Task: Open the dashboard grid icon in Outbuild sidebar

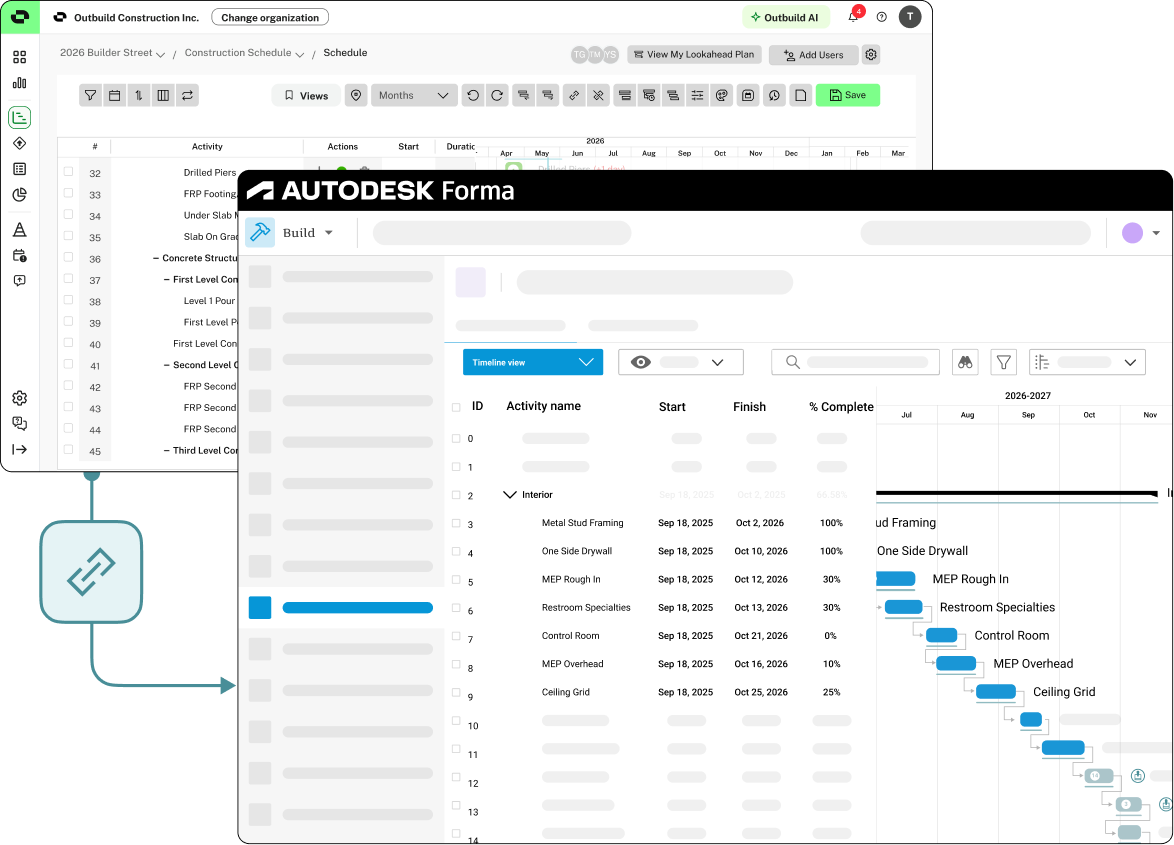Action: click(20, 58)
